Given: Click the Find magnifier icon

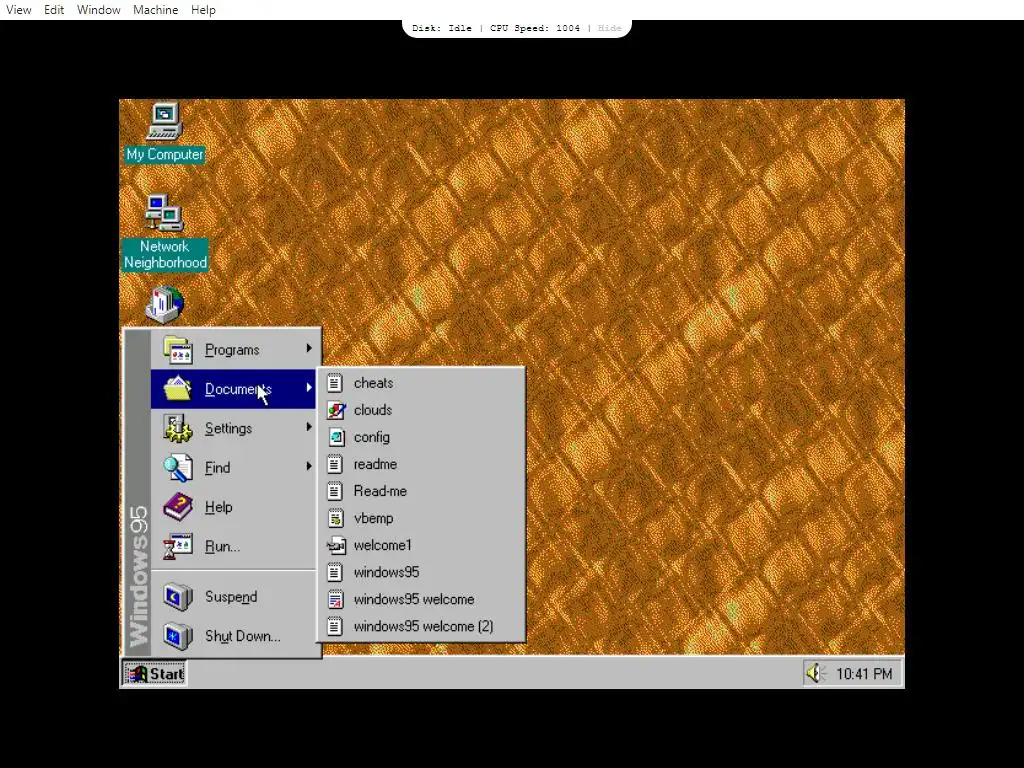Looking at the screenshot, I should point(178,468).
